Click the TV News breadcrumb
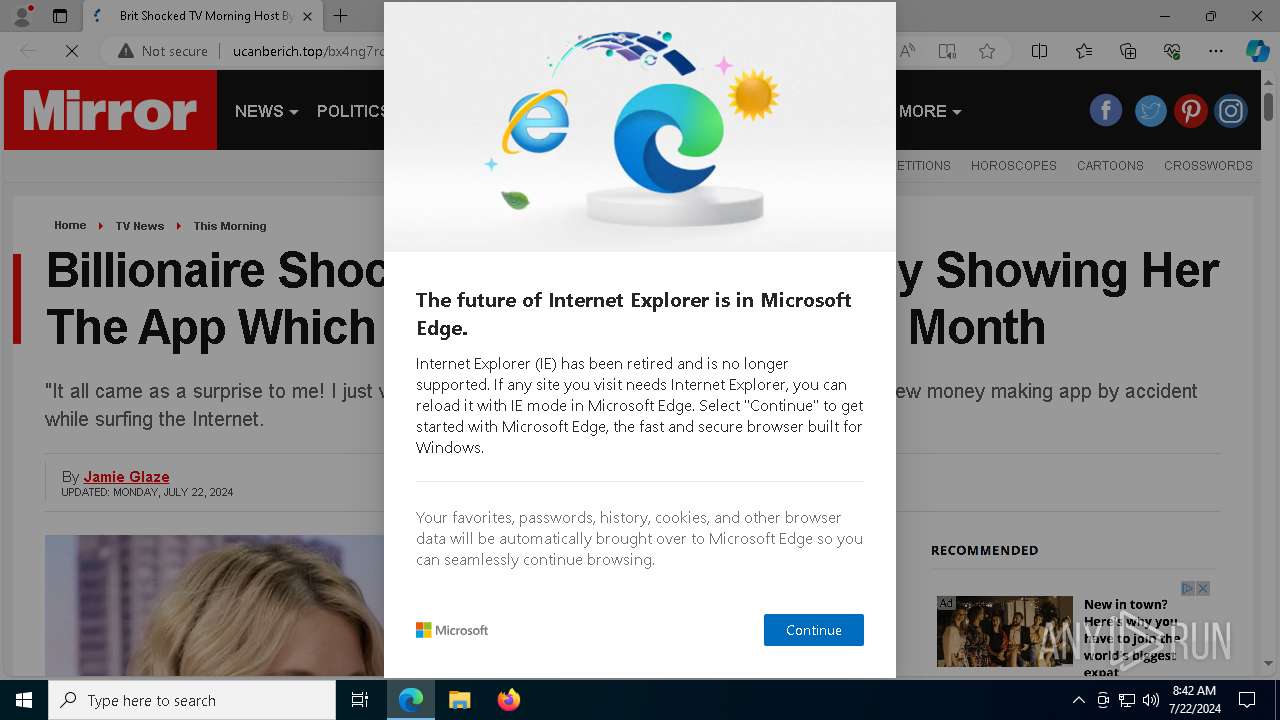Screen dimensions: 1280x720 139,226
